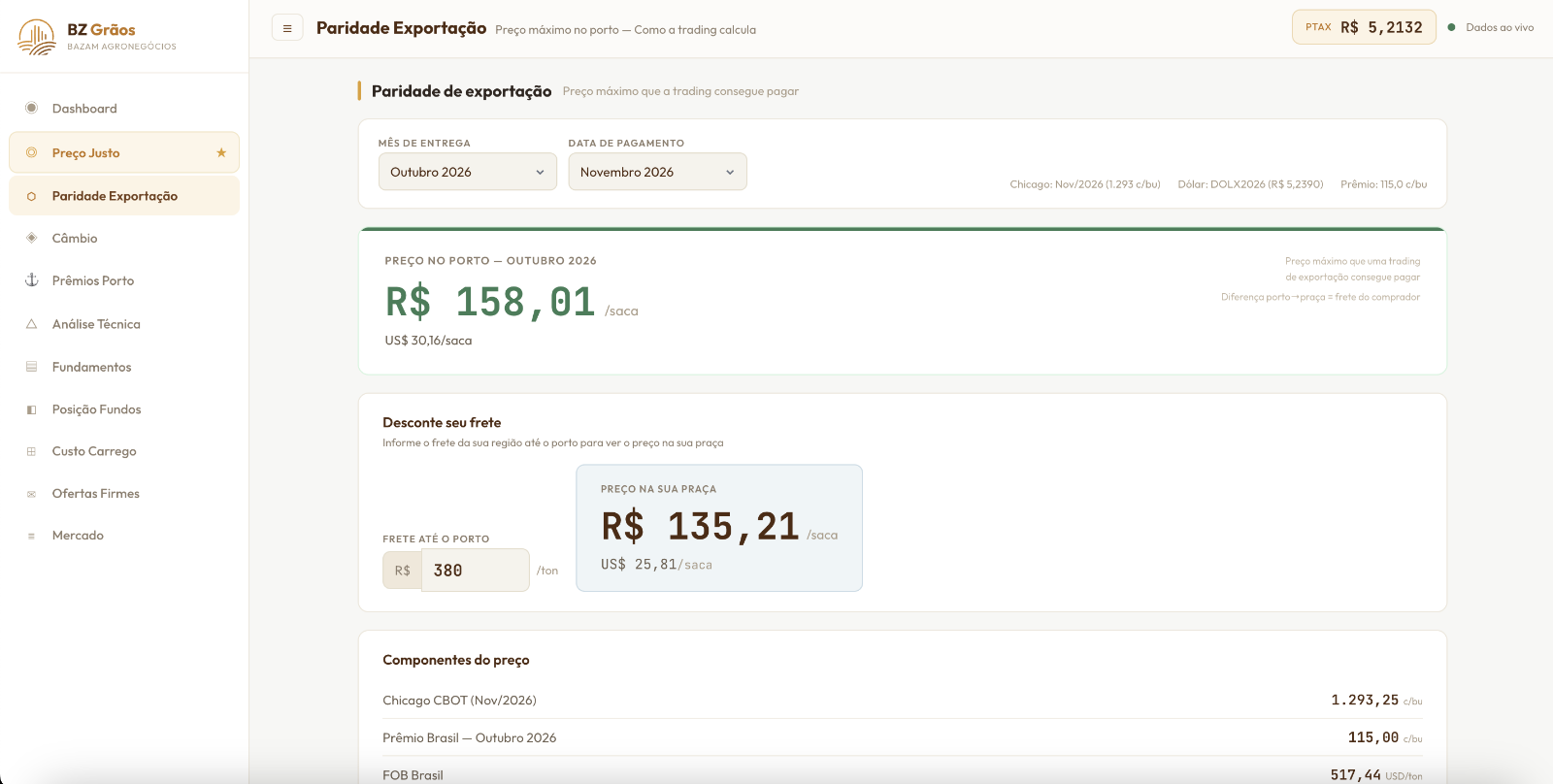Click the PTAX R$ 5,2132 rate badge
The image size is (1553, 784).
1364,27
